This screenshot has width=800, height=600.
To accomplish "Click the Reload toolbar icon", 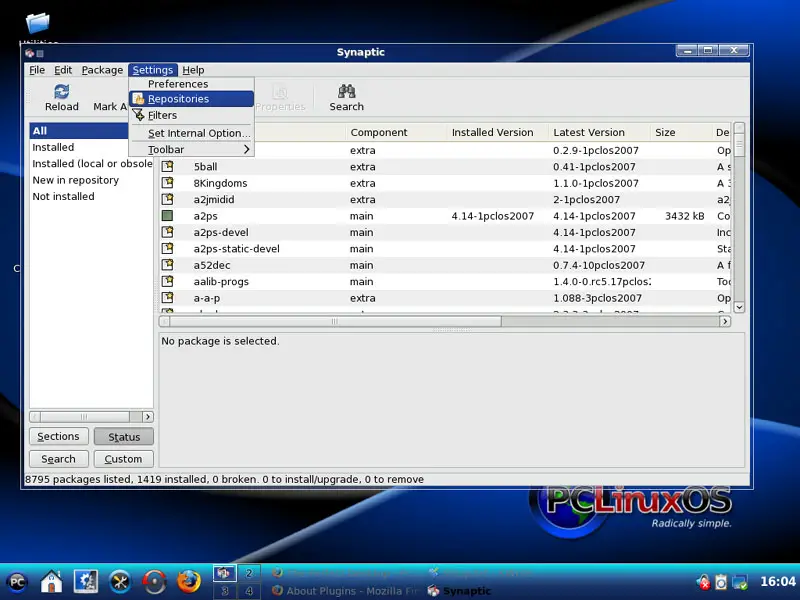I will tap(62, 92).
